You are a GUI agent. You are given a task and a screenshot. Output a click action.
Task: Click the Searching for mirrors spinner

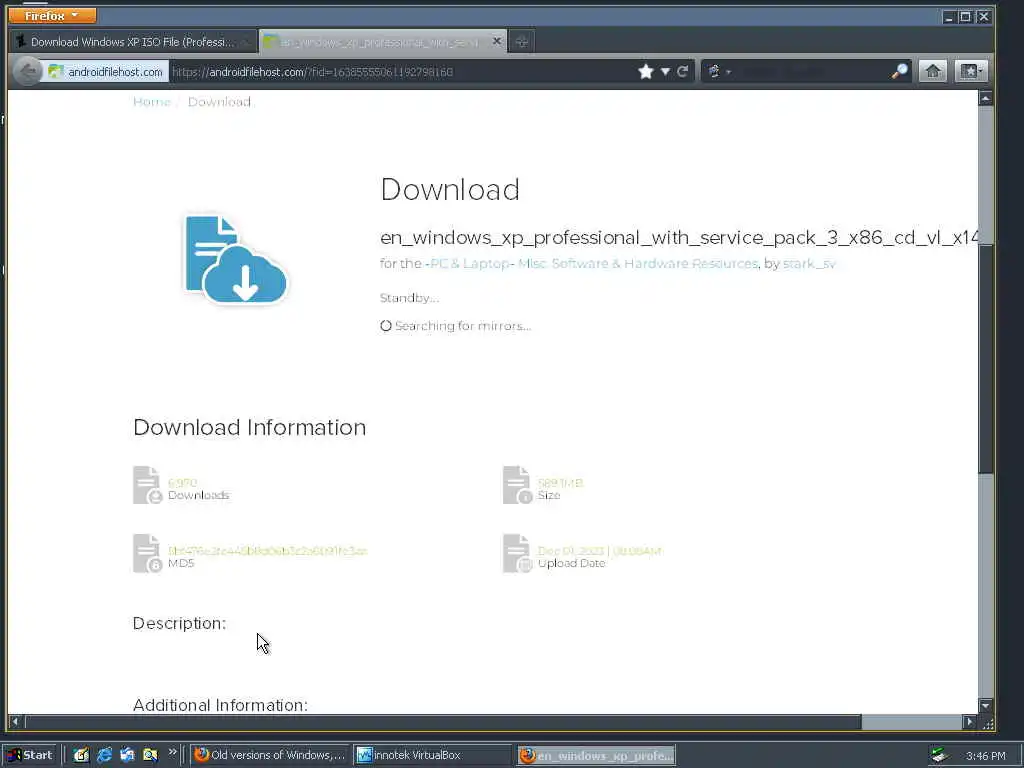point(386,326)
